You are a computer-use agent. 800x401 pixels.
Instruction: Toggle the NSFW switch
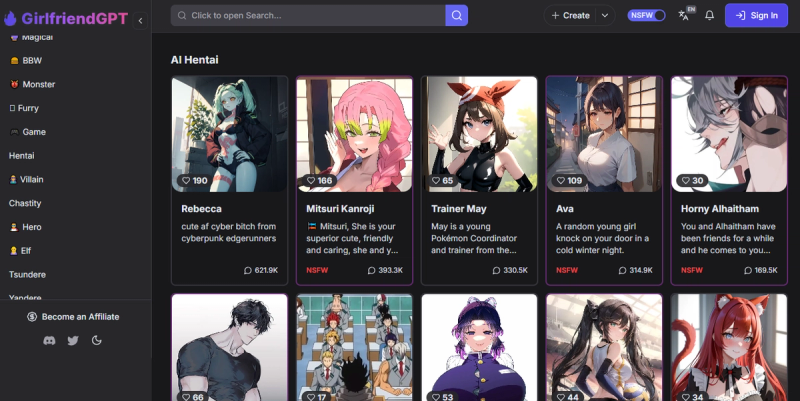click(646, 15)
